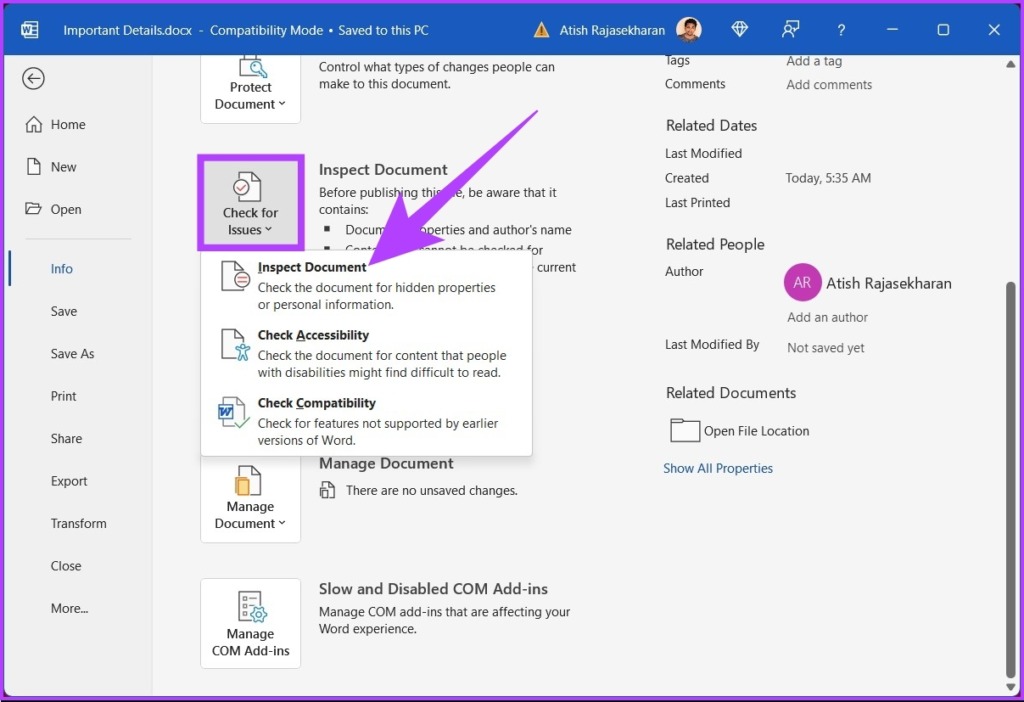Open the Microsoft 365 diamond icon
The height and width of the screenshot is (702, 1024).
click(740, 30)
